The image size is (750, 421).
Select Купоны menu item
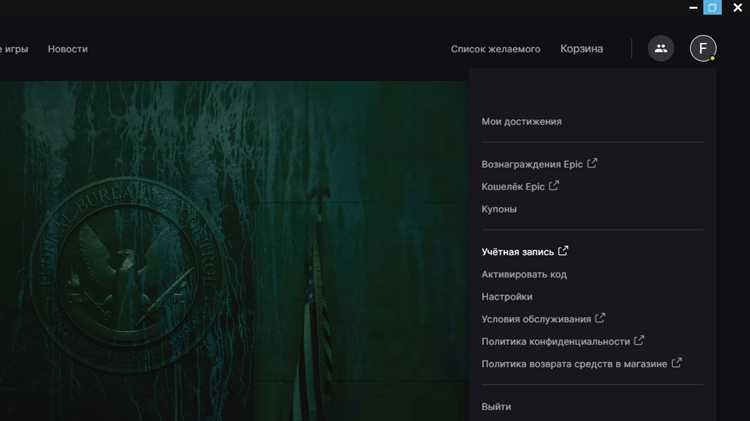[x=499, y=209]
